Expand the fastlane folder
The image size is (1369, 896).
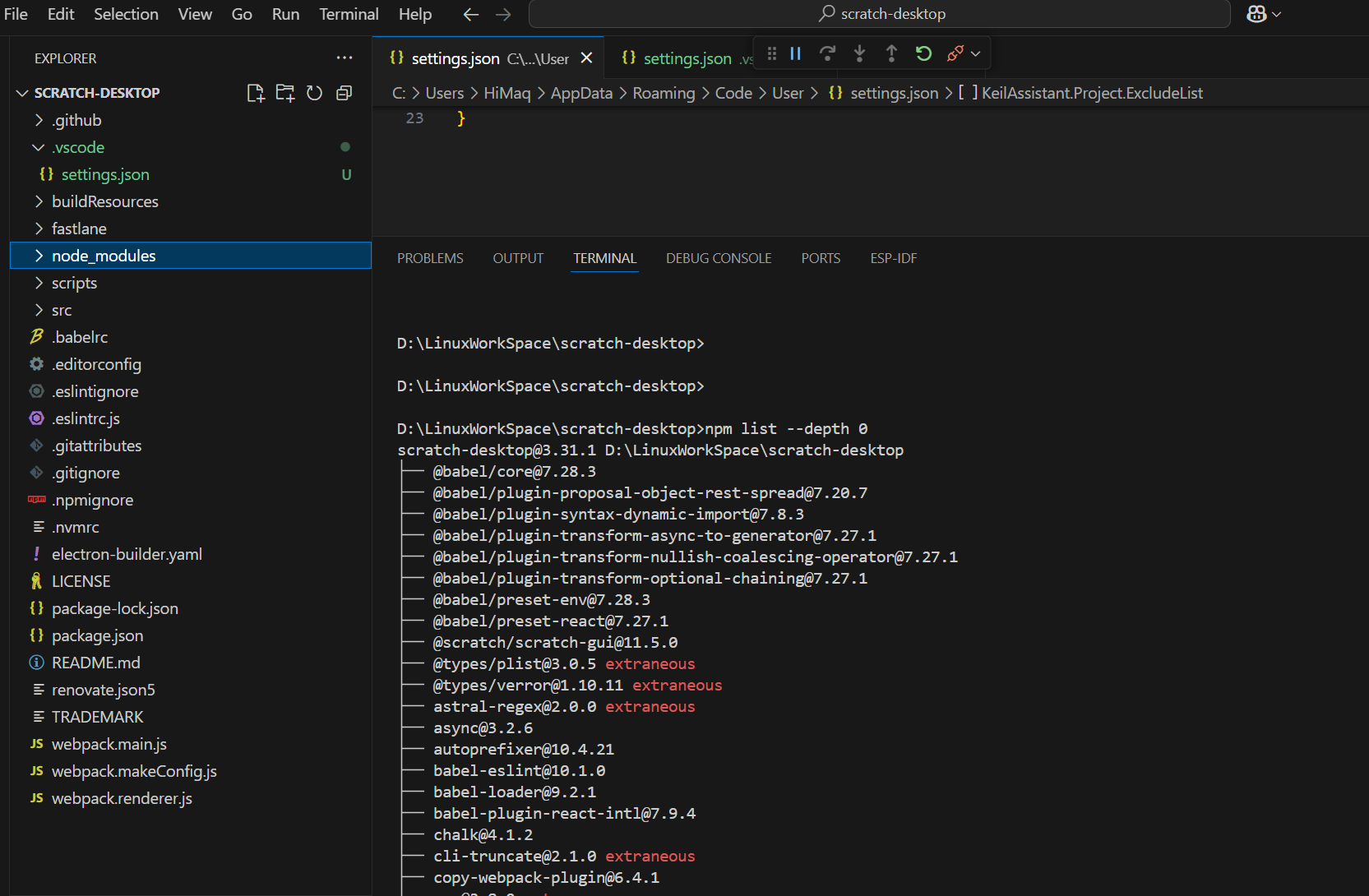point(191,229)
